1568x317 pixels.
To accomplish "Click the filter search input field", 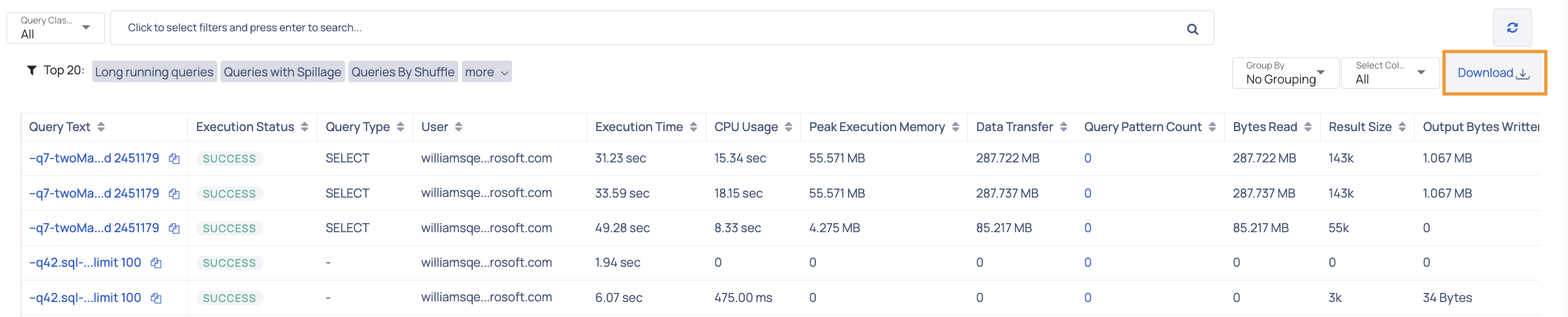I will pos(652,28).
